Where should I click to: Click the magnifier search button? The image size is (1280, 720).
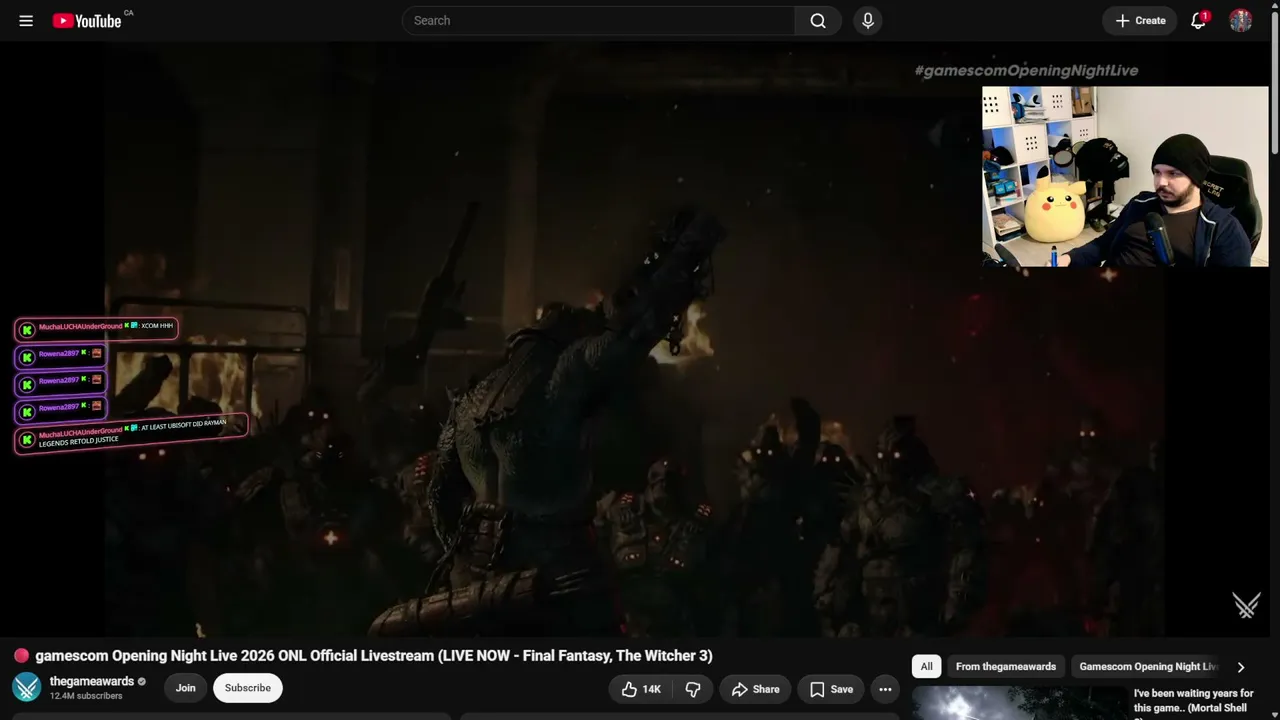[x=818, y=20]
